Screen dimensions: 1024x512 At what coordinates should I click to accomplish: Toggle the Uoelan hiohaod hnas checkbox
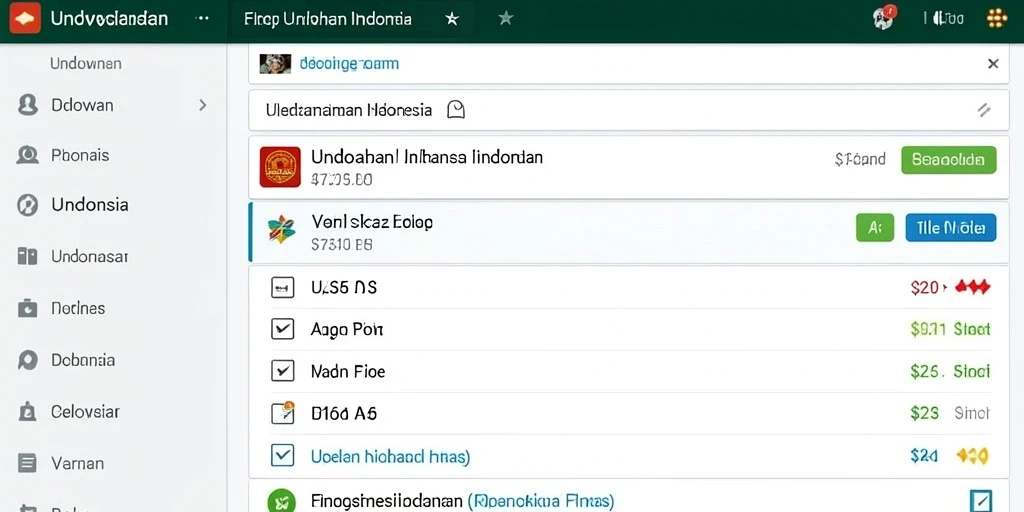tap(282, 455)
